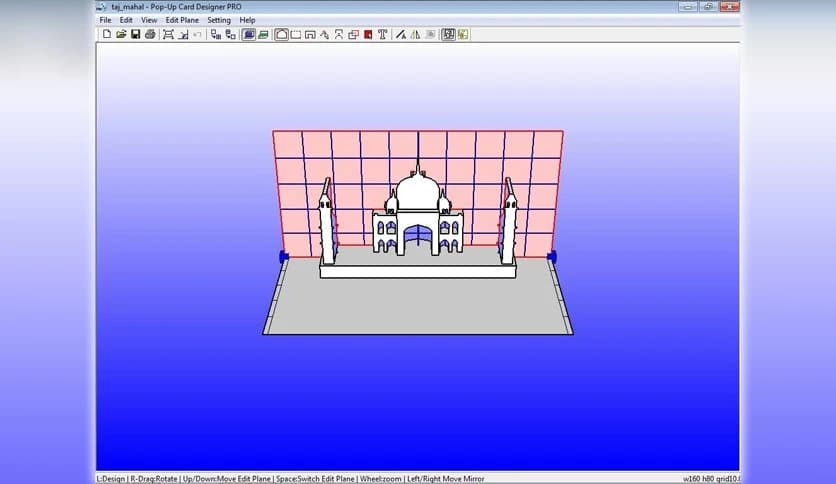This screenshot has height=484, width=836.
Task: Click the overlapping squares copy icon
Action: [x=353, y=35]
